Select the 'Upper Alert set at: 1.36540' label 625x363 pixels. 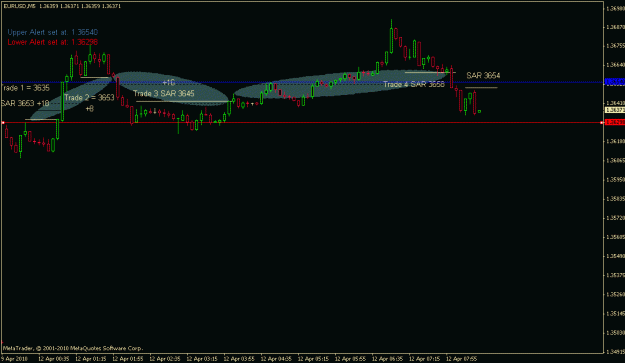pyautogui.click(x=53, y=32)
